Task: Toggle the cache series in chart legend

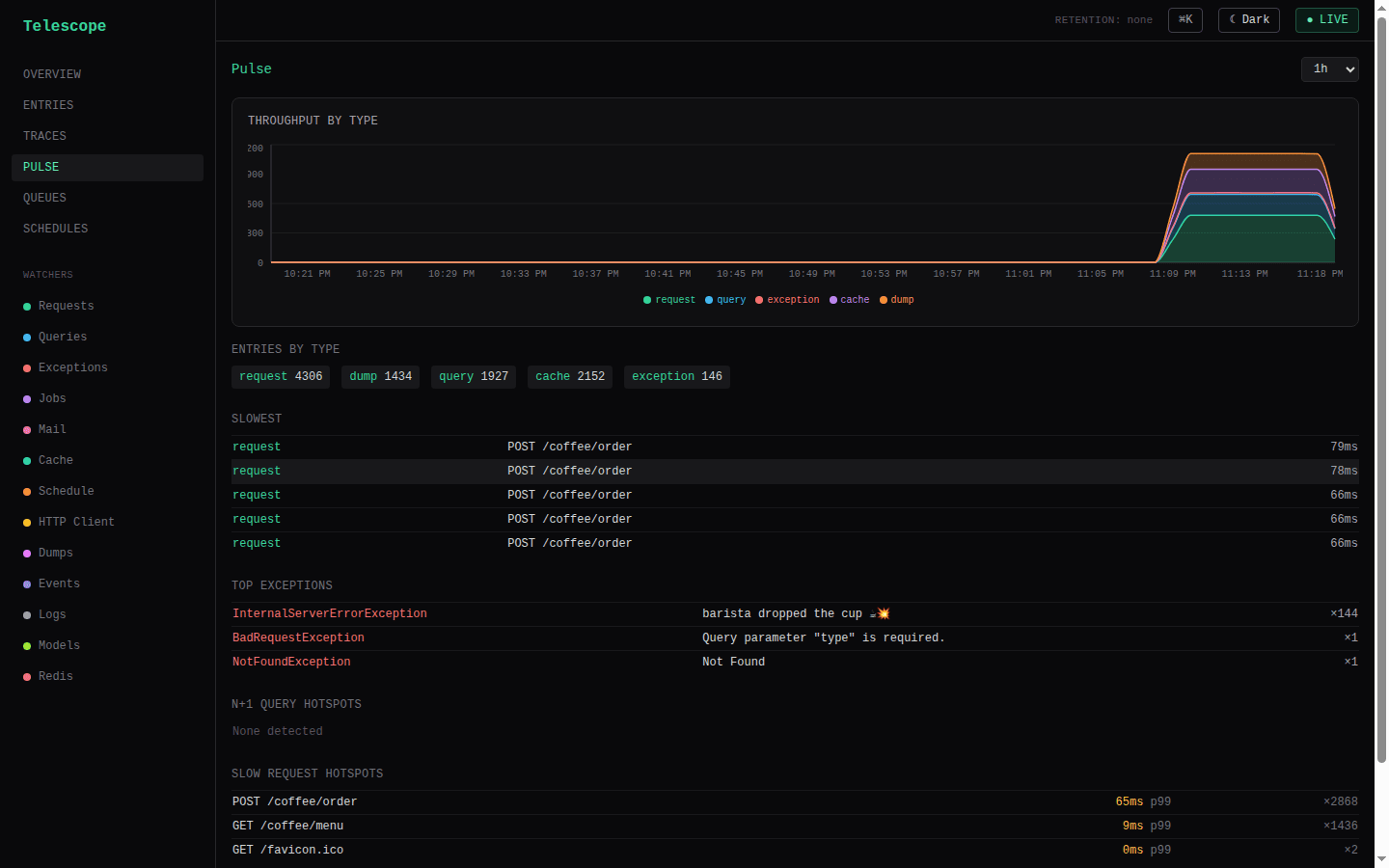Action: (850, 300)
